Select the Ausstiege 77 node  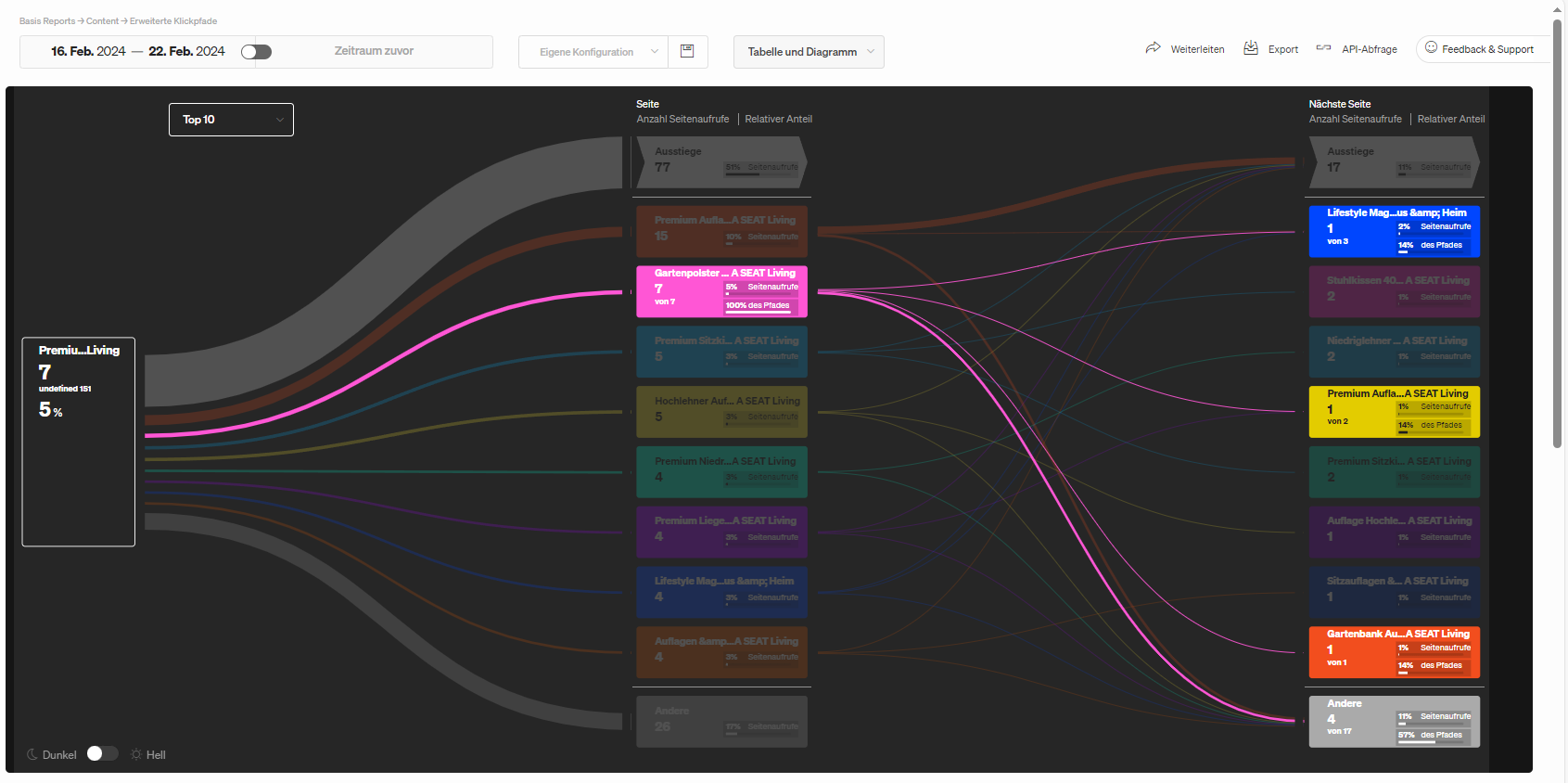pos(721,162)
